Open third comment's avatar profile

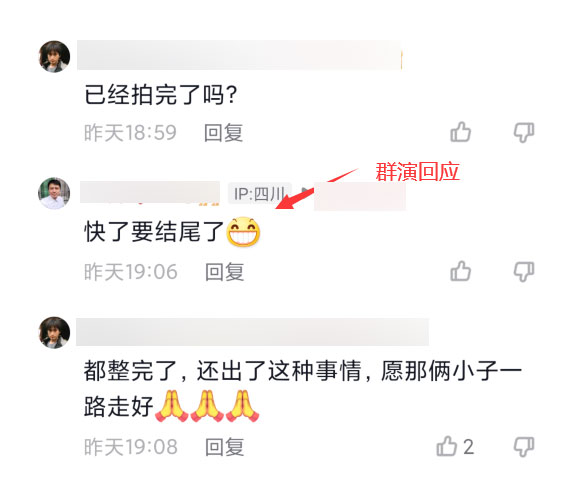(x=55, y=333)
